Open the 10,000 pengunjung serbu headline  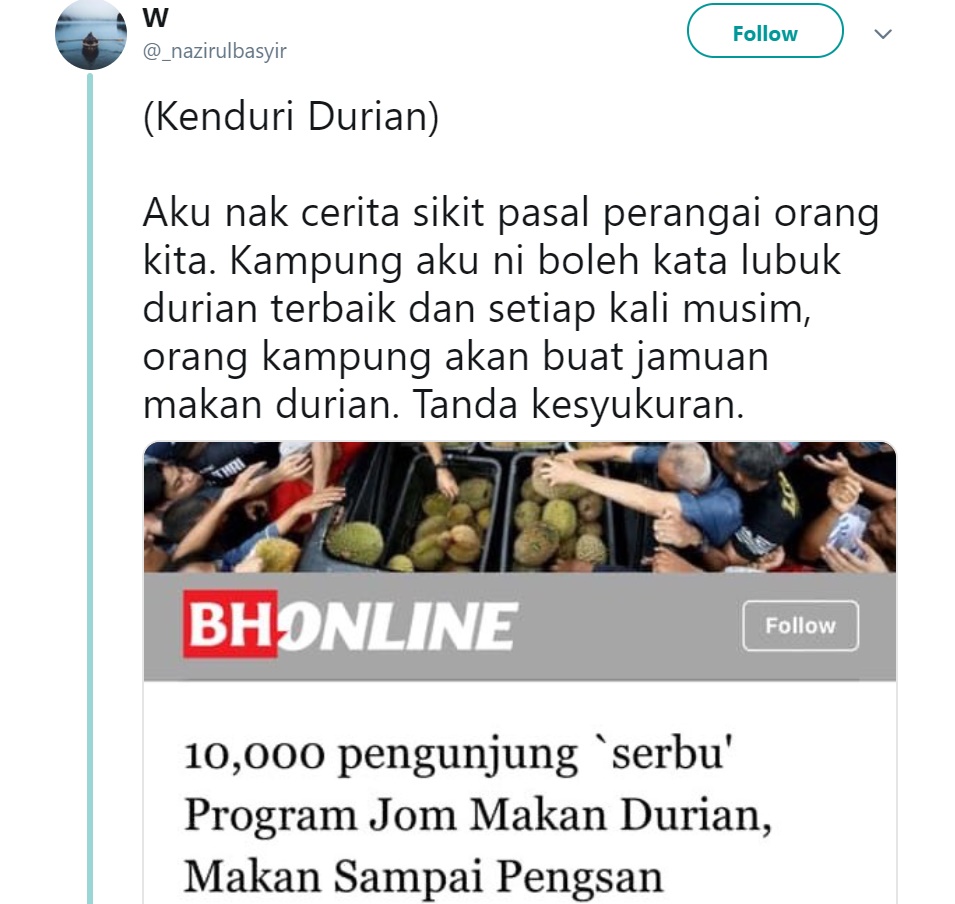pyautogui.click(x=478, y=814)
